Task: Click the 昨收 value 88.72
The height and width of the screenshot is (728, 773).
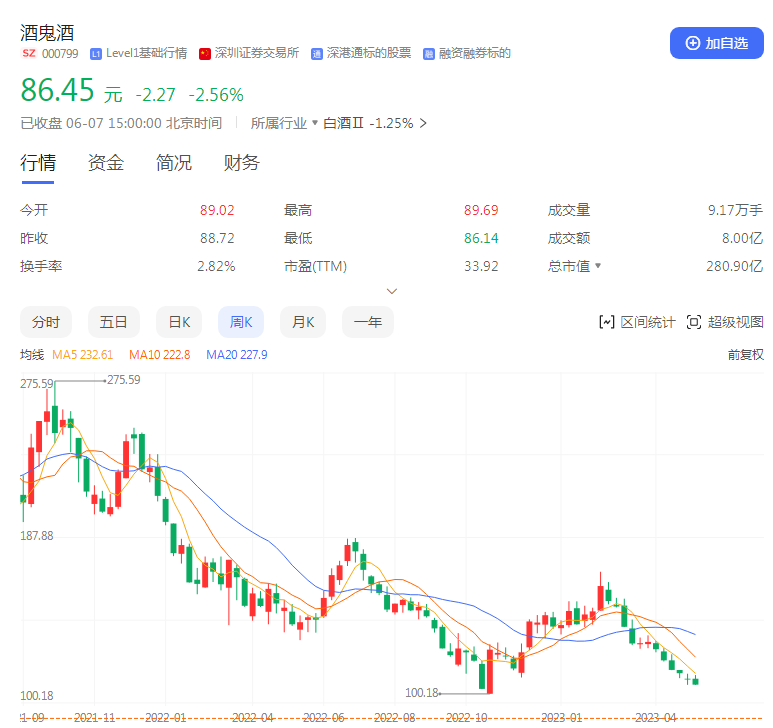Action: [x=217, y=239]
